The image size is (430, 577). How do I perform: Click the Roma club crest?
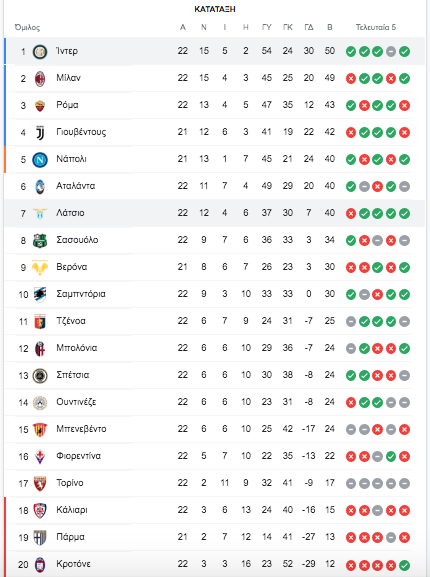(40, 106)
